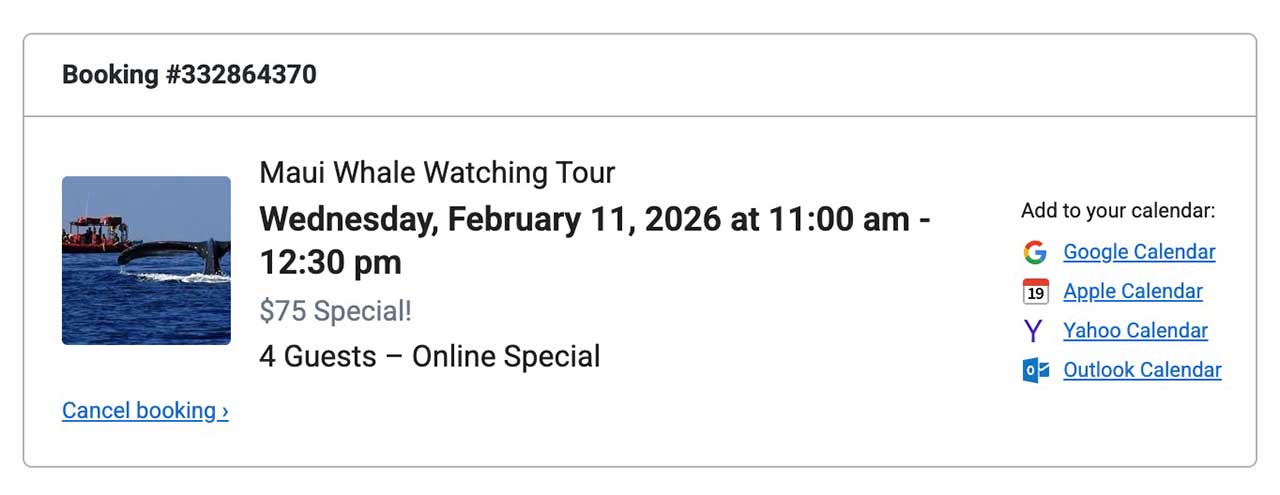Click the Google "G" logo icon
This screenshot has height=495, width=1280.
point(1035,252)
